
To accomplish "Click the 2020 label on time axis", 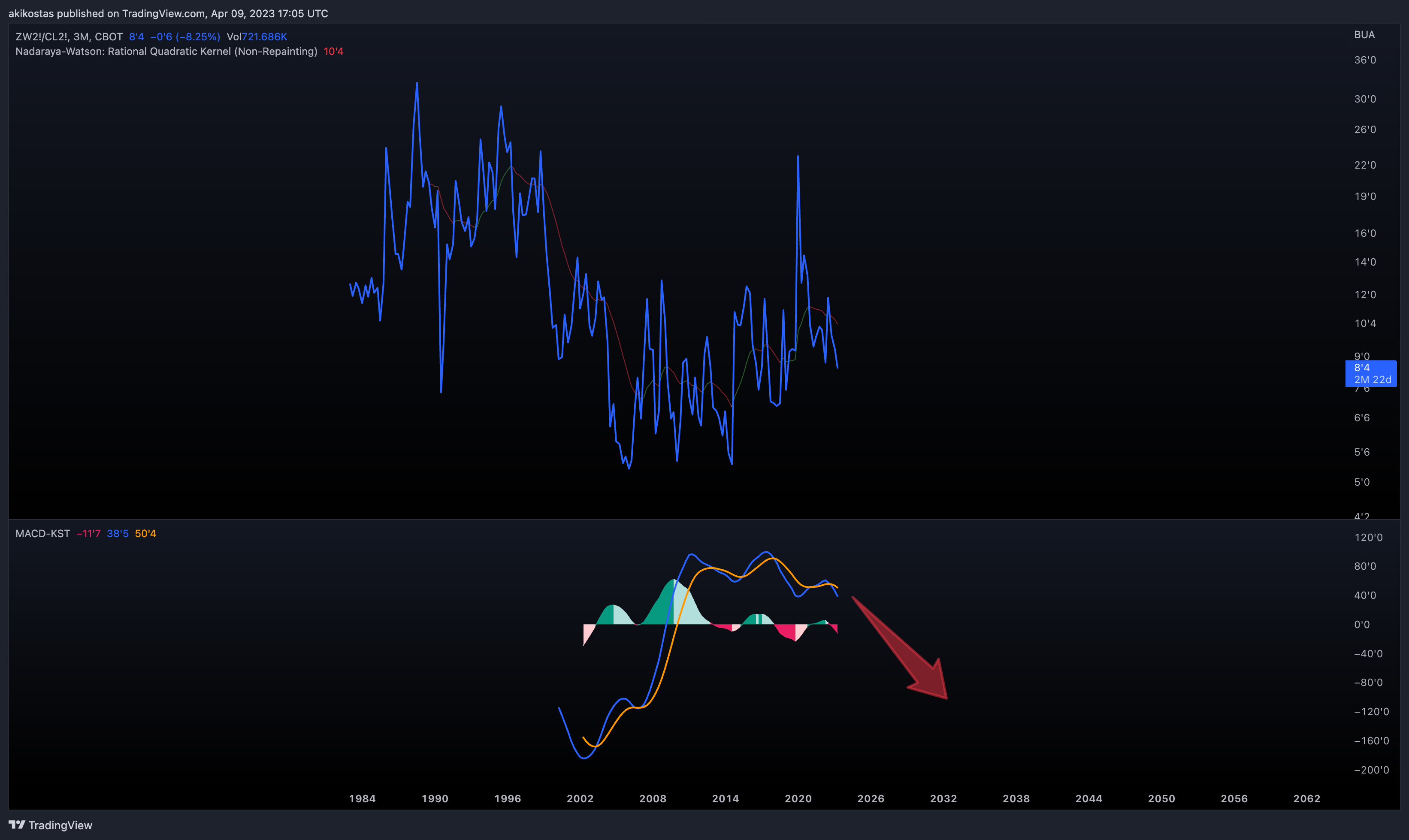I will [798, 799].
